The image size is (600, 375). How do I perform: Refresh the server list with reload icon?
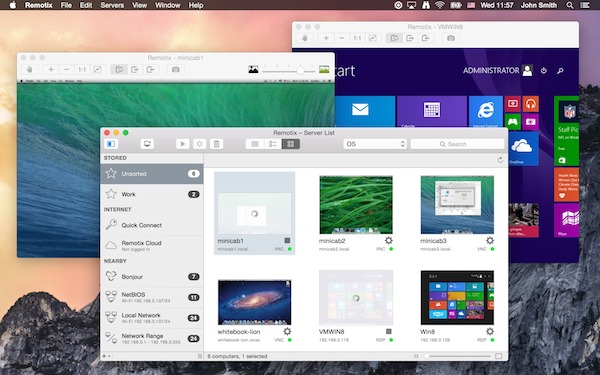500,160
